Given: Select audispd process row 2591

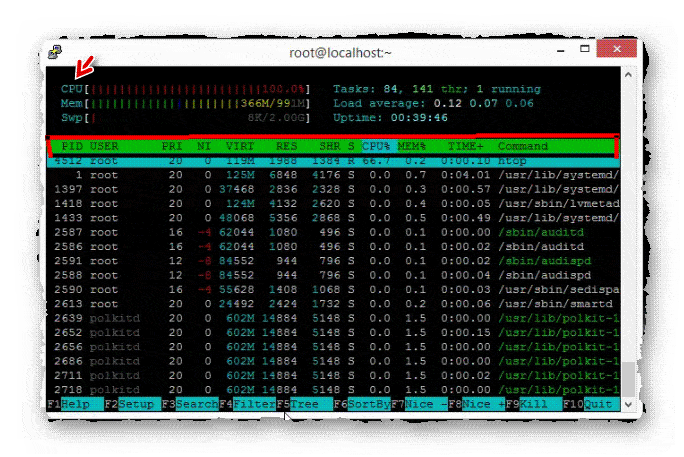Looking at the screenshot, I should (333, 261).
